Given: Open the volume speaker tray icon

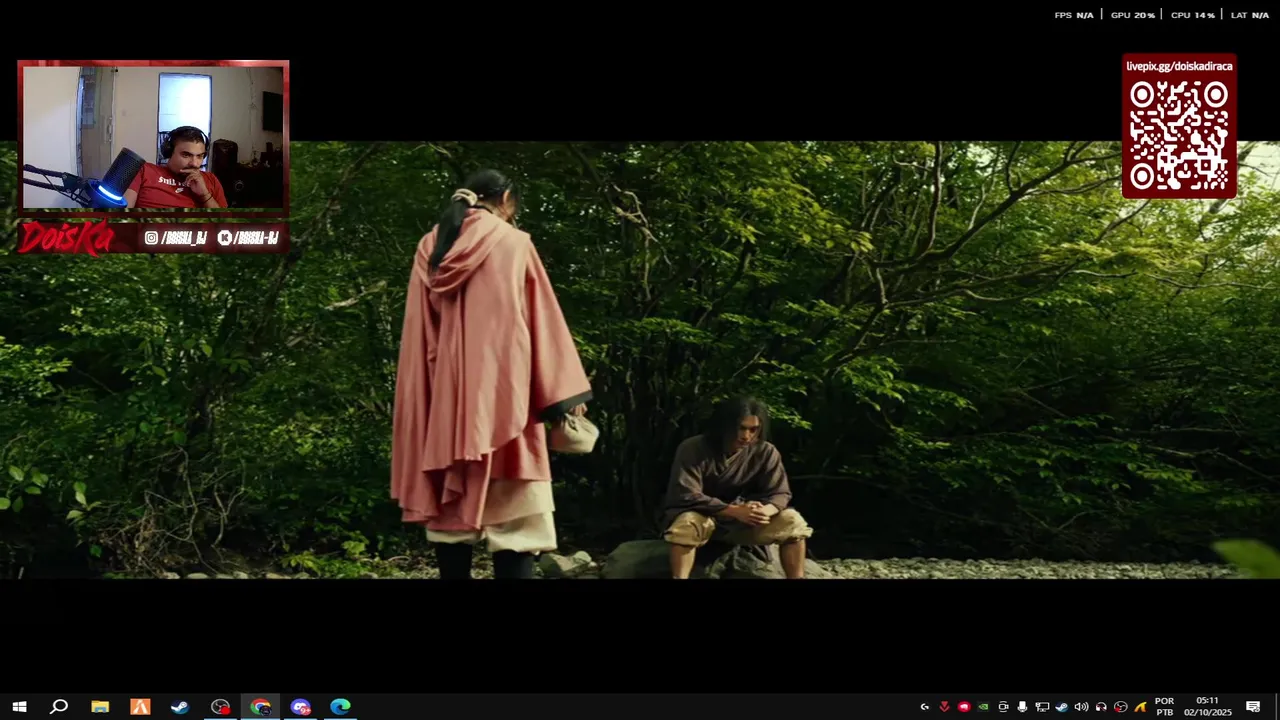Looking at the screenshot, I should (x=1081, y=707).
